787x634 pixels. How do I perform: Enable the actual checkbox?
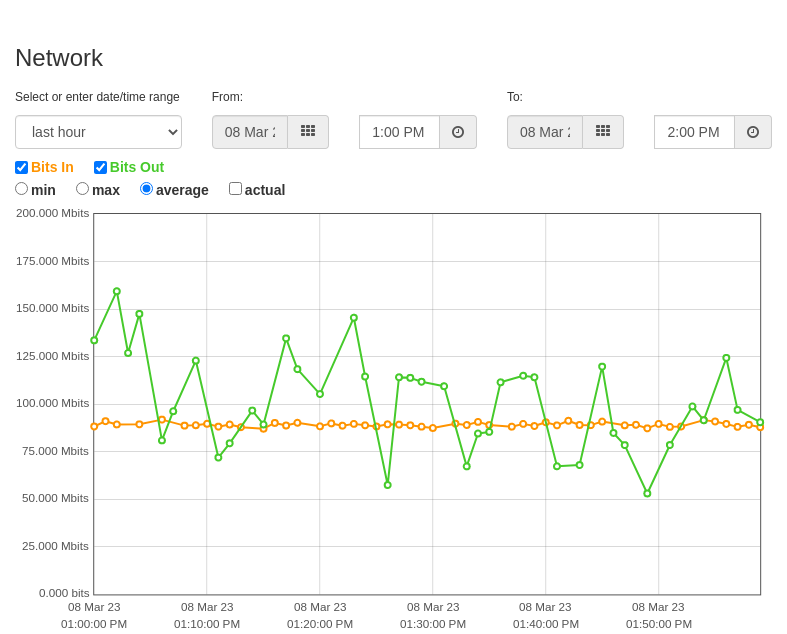[x=235, y=189]
